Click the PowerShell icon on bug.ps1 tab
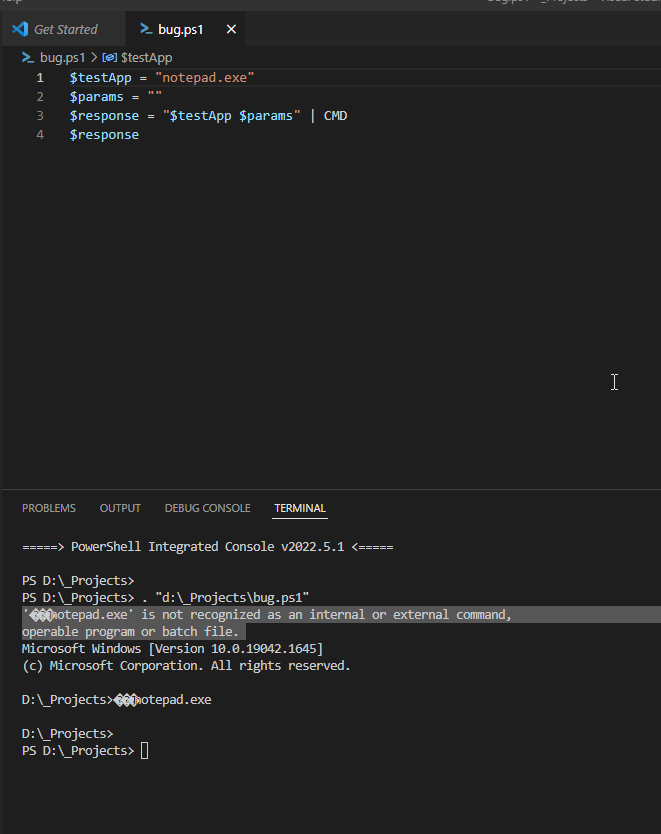This screenshot has width=661, height=834. tap(146, 29)
